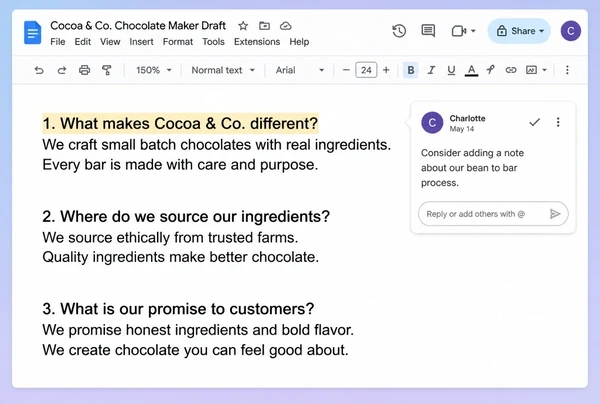The image size is (600, 404).
Task: Click line "Quality ingredients make better chocolate."
Action: click(x=181, y=257)
